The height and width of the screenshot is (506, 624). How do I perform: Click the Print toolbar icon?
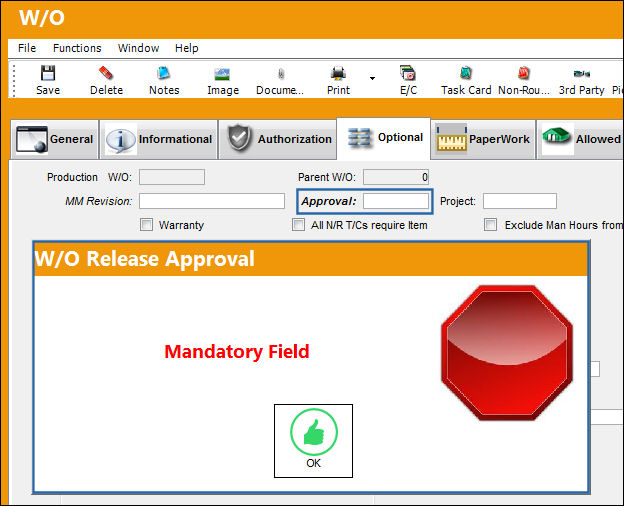tap(338, 80)
